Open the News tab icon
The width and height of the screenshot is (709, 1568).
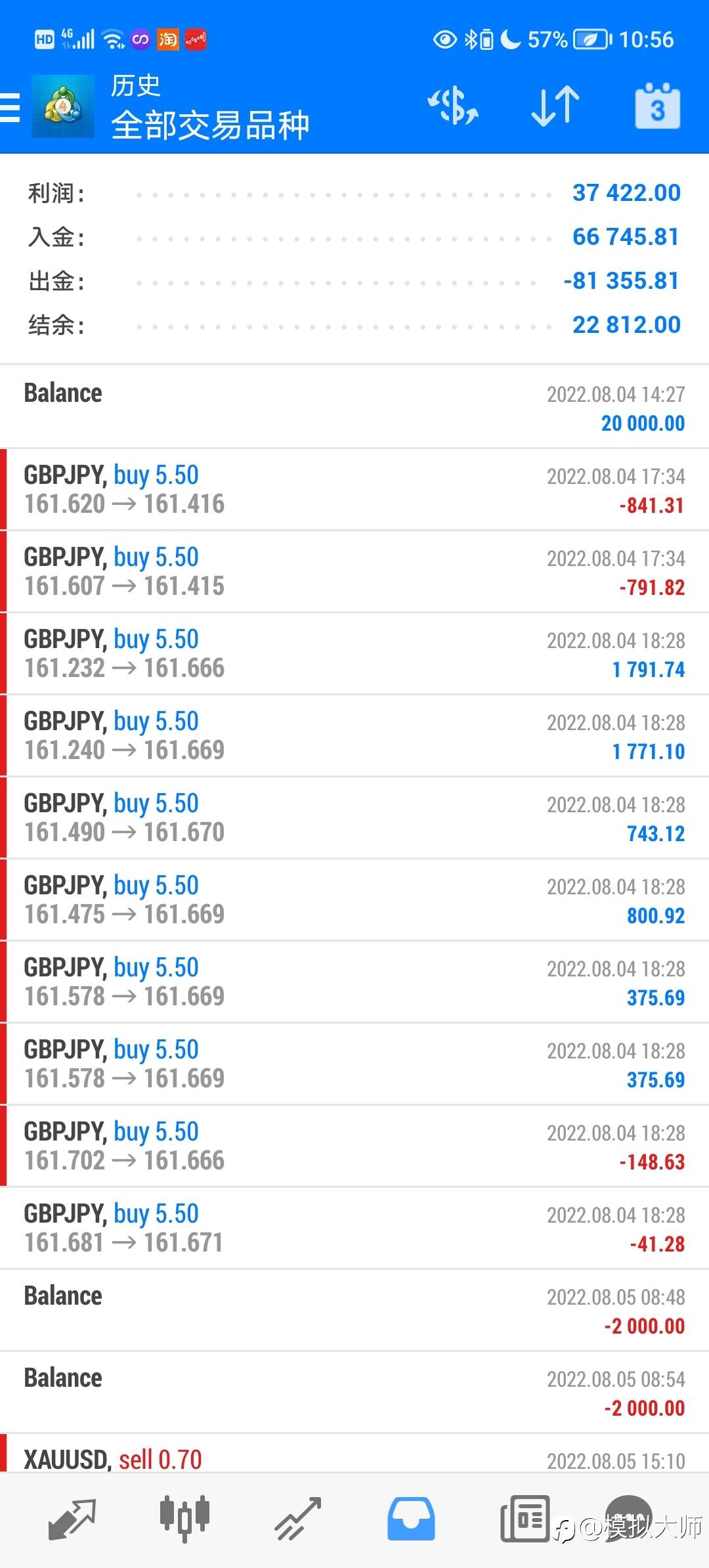click(x=525, y=1519)
